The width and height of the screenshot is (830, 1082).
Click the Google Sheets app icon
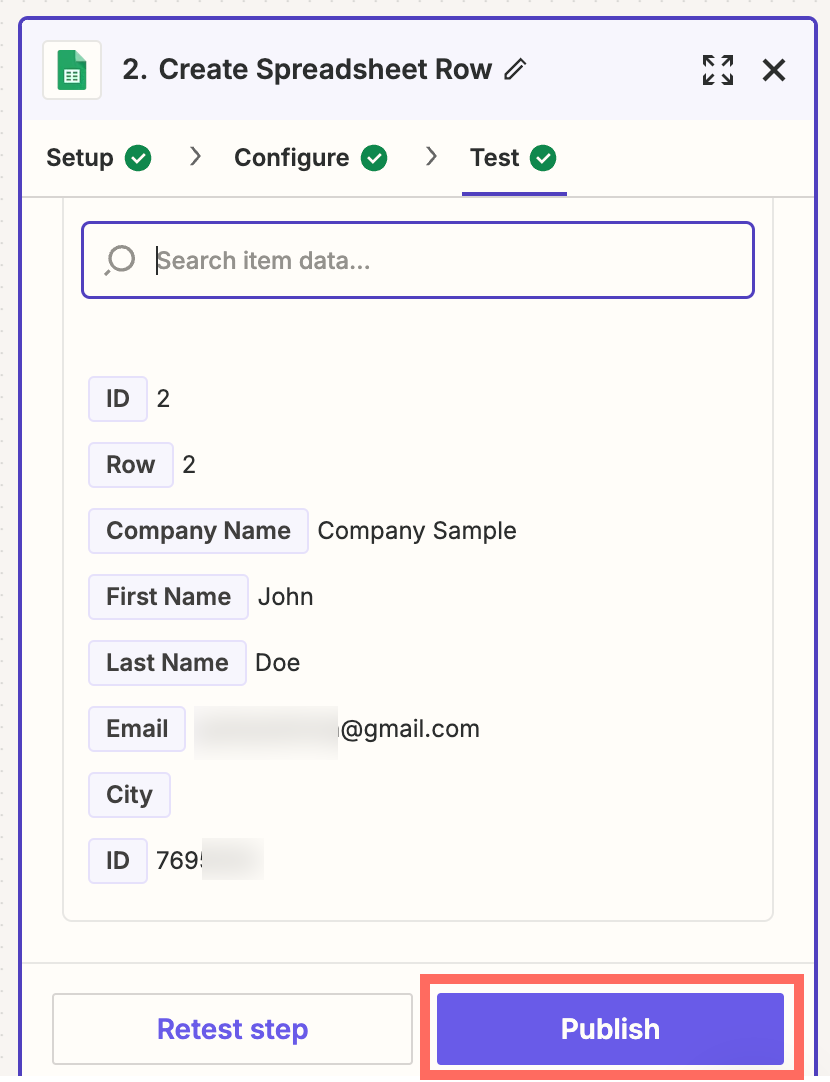pyautogui.click(x=72, y=70)
